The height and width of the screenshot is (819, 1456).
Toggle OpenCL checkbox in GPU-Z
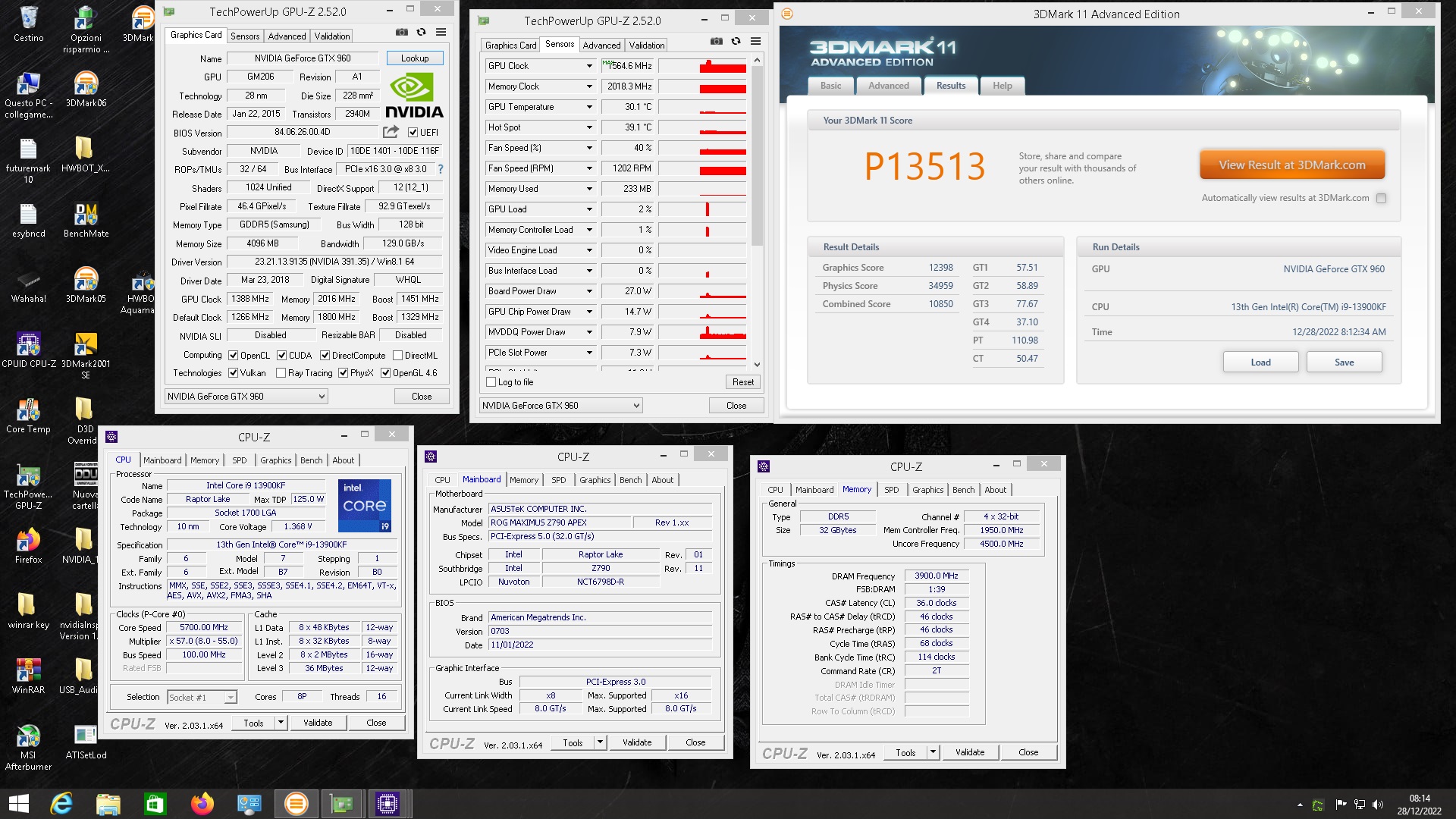tap(234, 355)
